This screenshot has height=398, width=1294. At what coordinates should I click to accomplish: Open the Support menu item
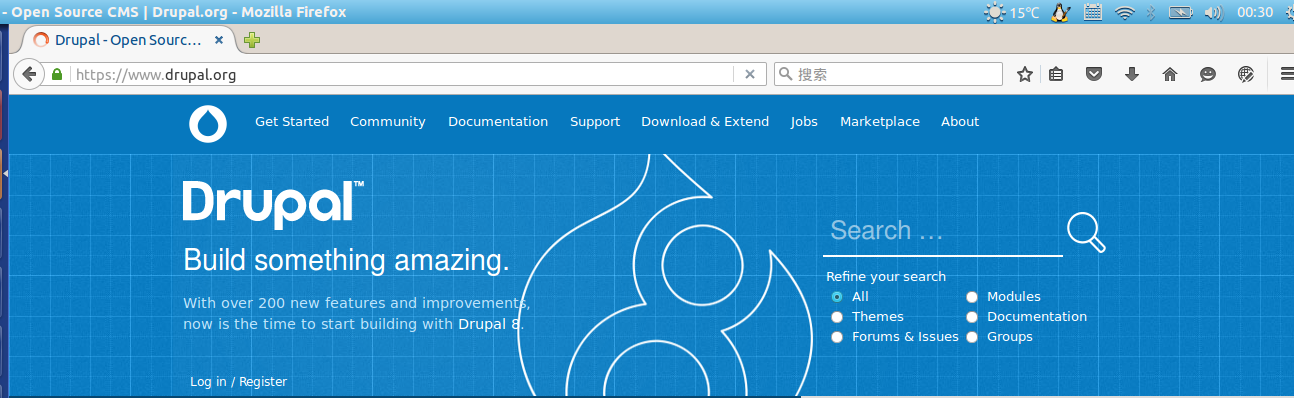(x=595, y=122)
